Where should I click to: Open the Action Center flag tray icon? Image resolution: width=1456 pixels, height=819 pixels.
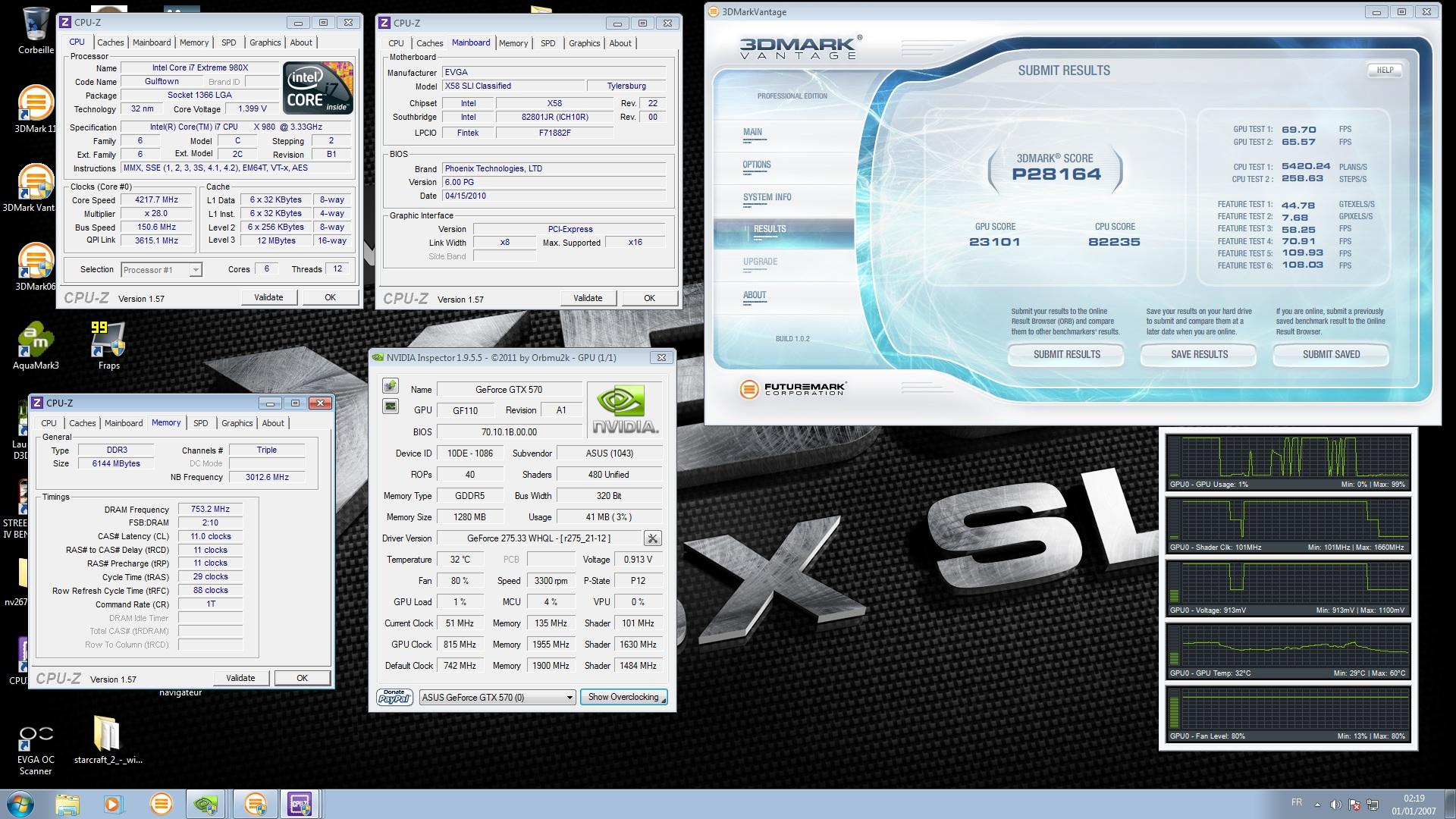click(1354, 804)
